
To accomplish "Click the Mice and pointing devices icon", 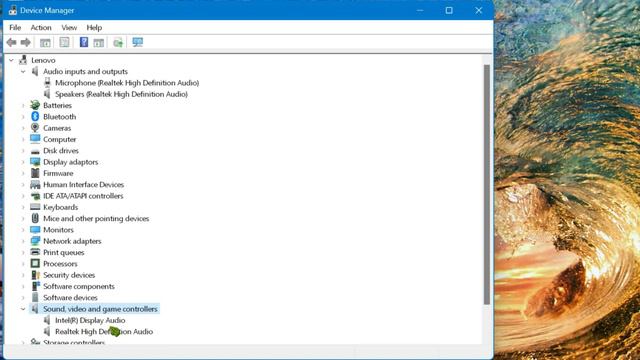I will point(35,218).
